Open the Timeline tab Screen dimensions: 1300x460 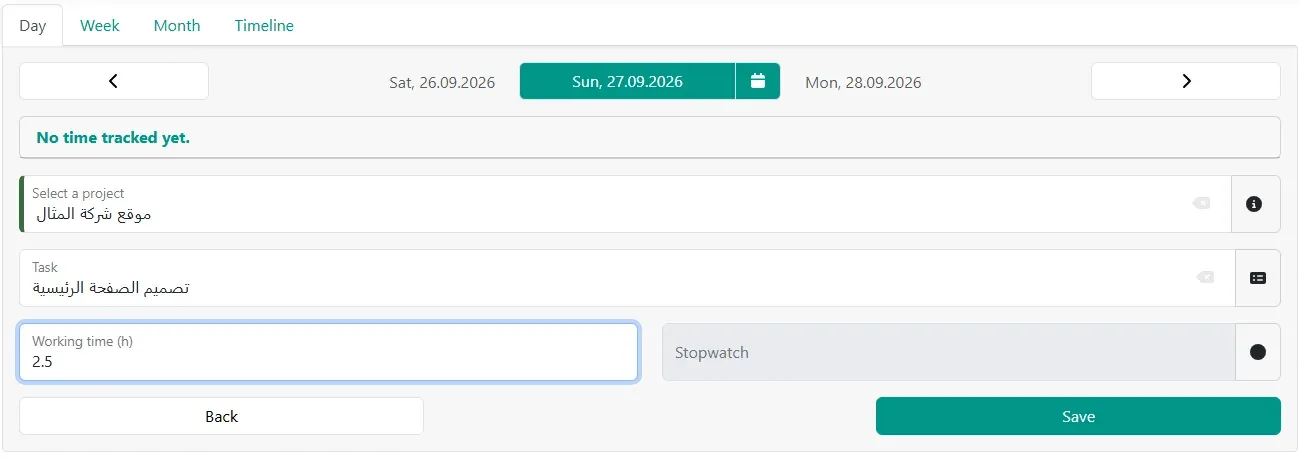264,26
